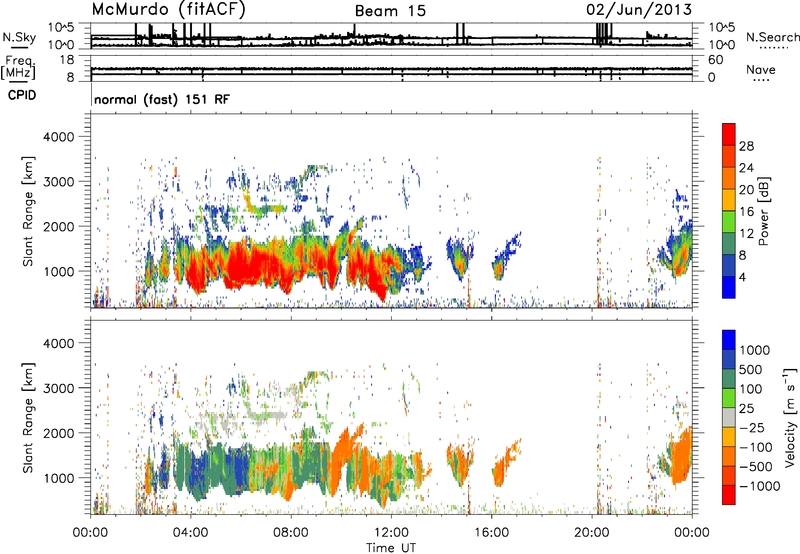The image size is (800, 554).
Task: Click the '04:00' time axis tick label
Action: point(191,533)
